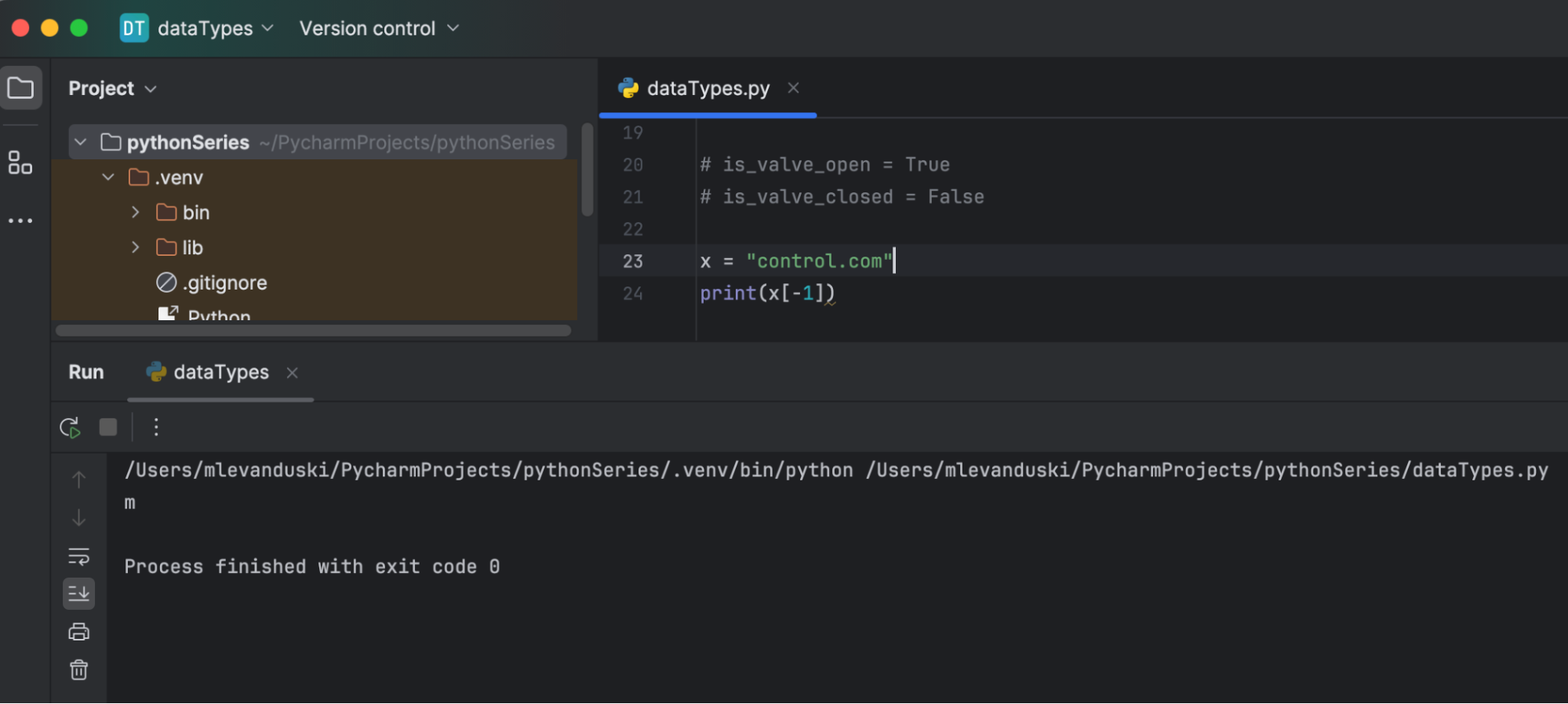Click line number 20 in gutter
Viewport: 1568px width, 704px height.
click(633, 165)
